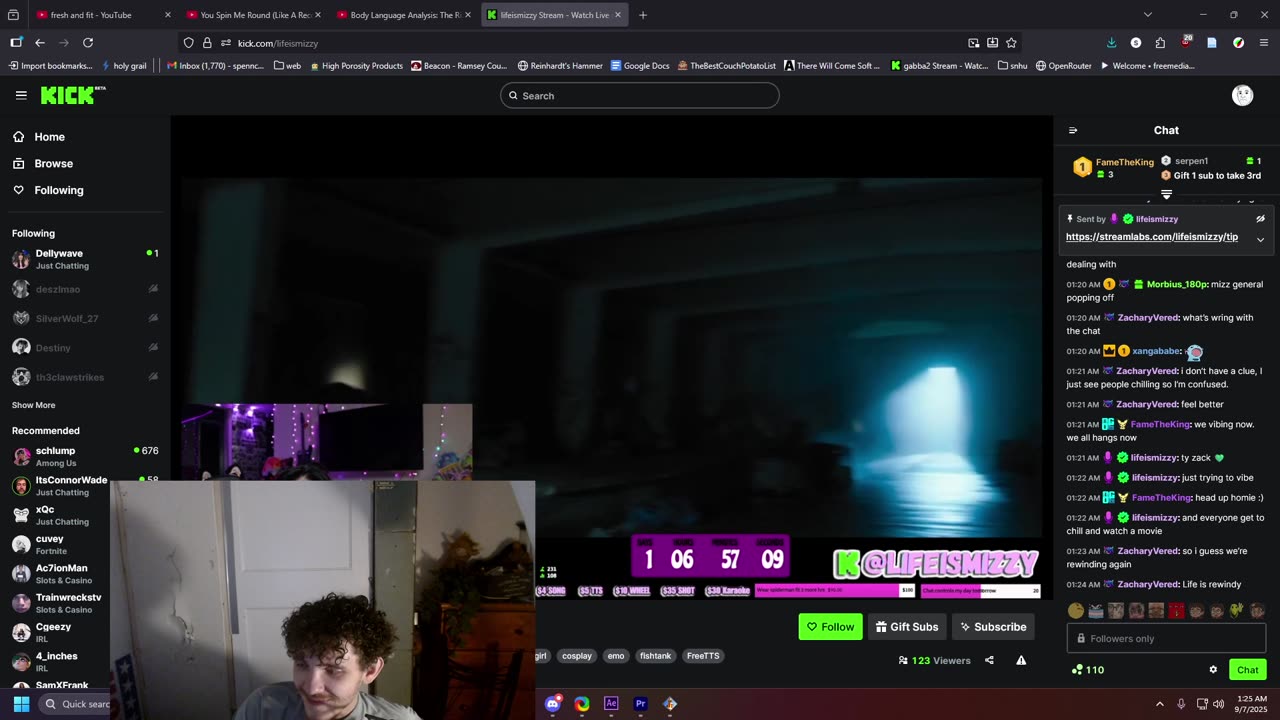This screenshot has height=720, width=1280.
Task: Bookmark this page star icon
Action: pos(1011,43)
